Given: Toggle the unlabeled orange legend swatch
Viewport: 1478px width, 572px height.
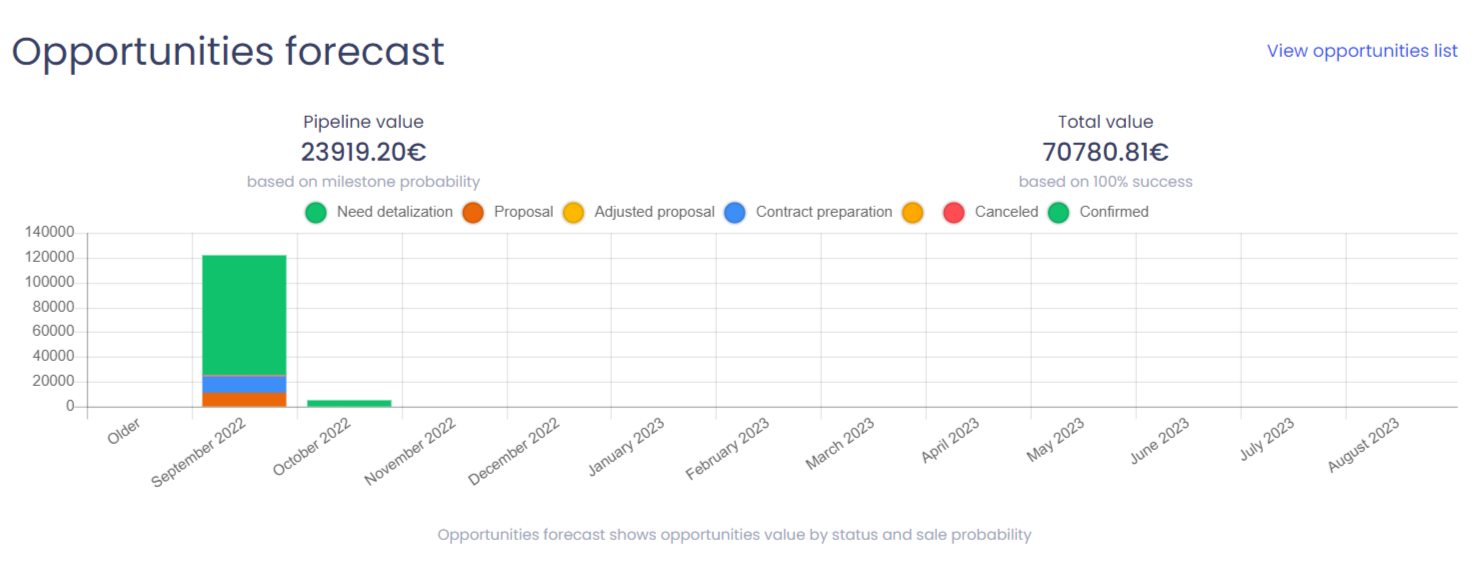Looking at the screenshot, I should (x=912, y=212).
